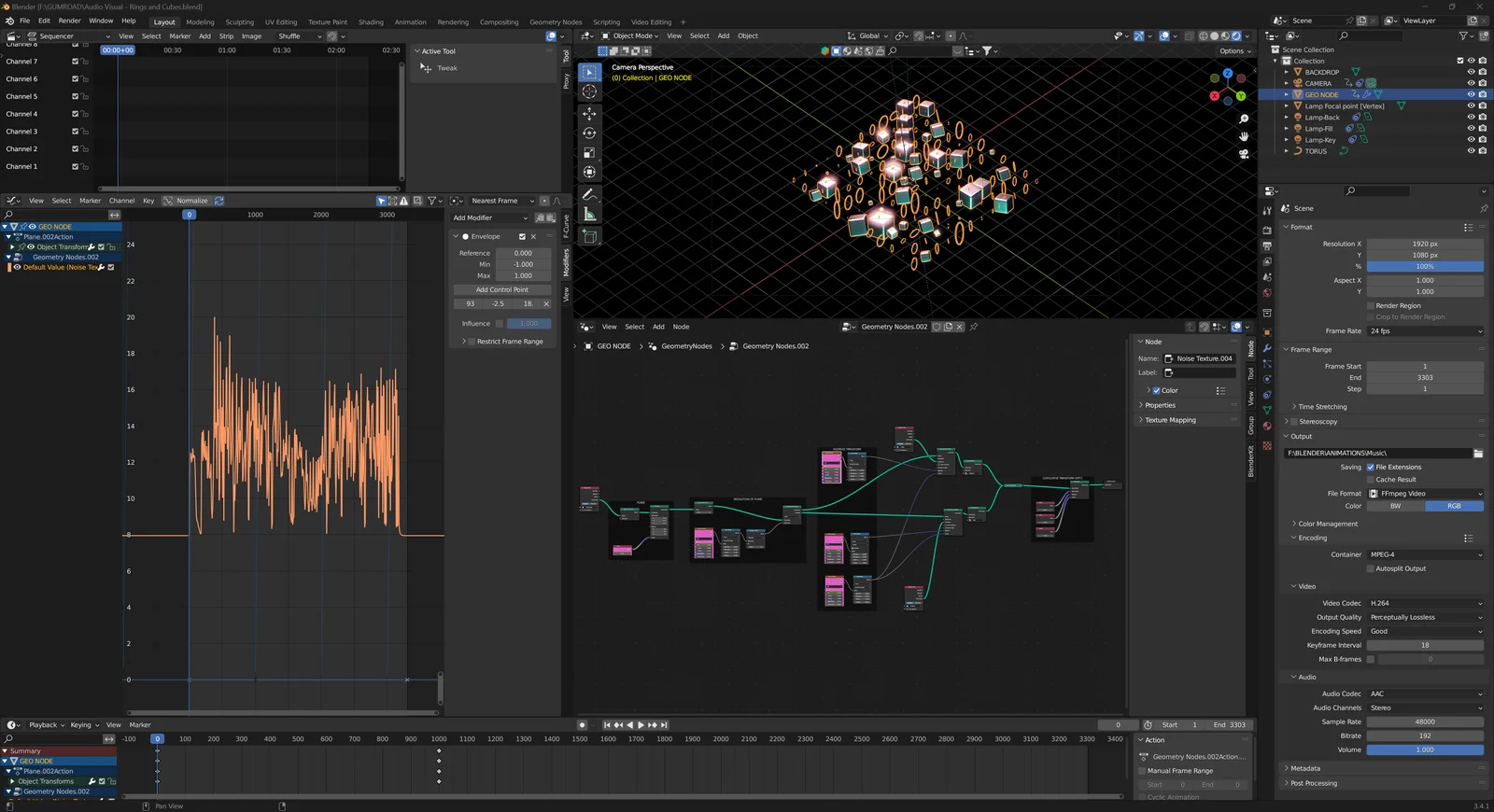
Task: Select the 3D Cursor tool
Action: coord(589,91)
